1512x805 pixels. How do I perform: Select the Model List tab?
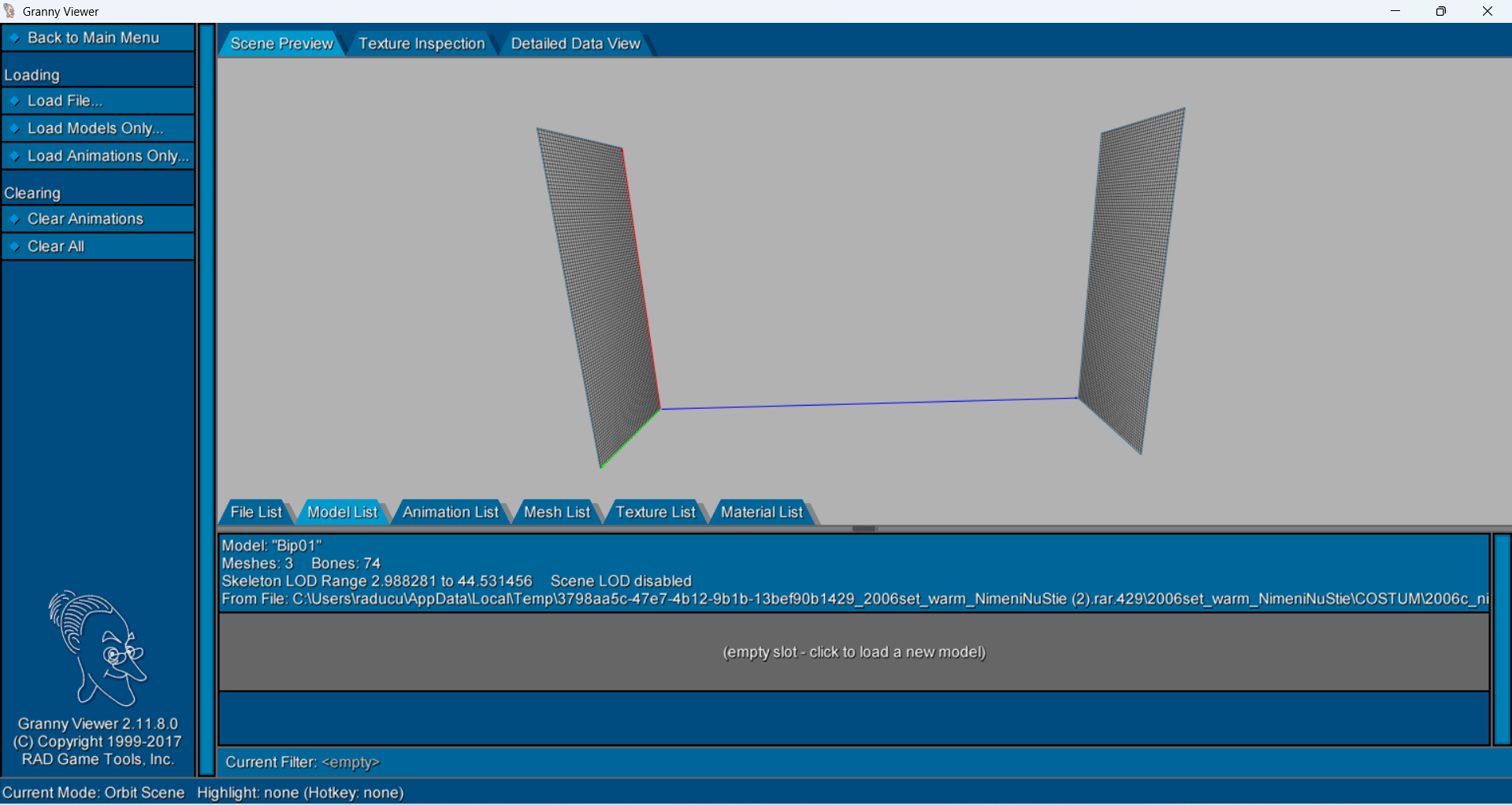point(343,512)
